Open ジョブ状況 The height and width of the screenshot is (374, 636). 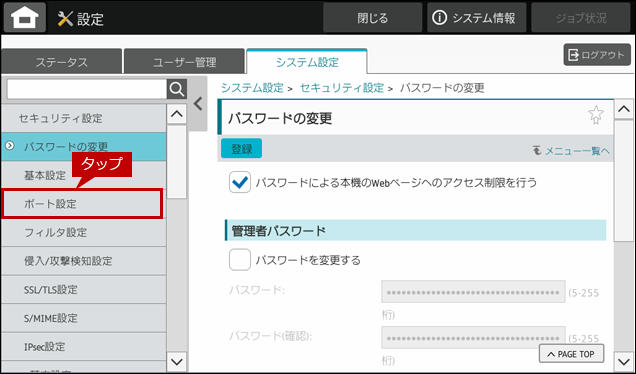[581, 18]
